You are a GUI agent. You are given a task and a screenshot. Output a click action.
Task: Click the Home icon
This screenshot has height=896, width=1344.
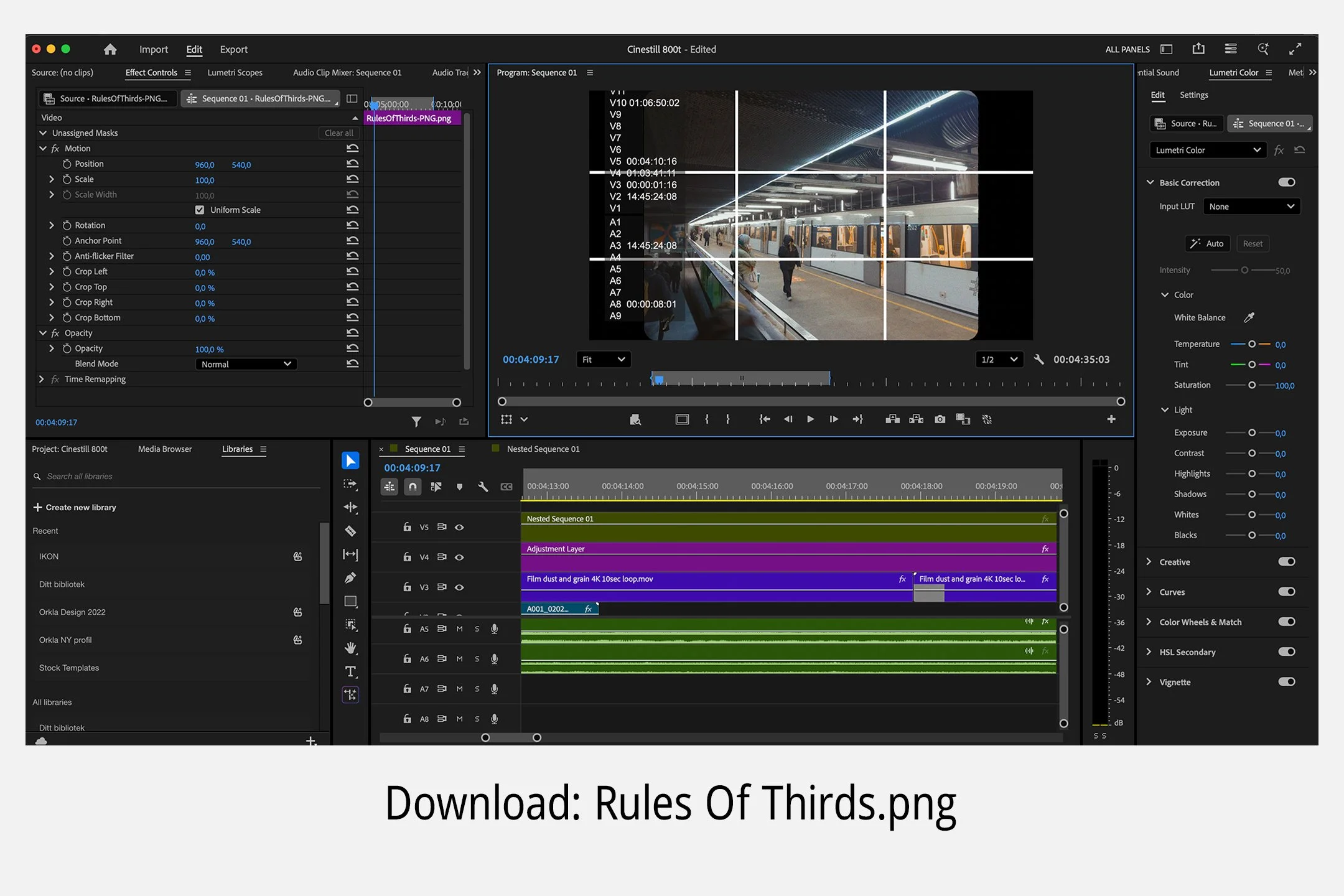click(110, 49)
